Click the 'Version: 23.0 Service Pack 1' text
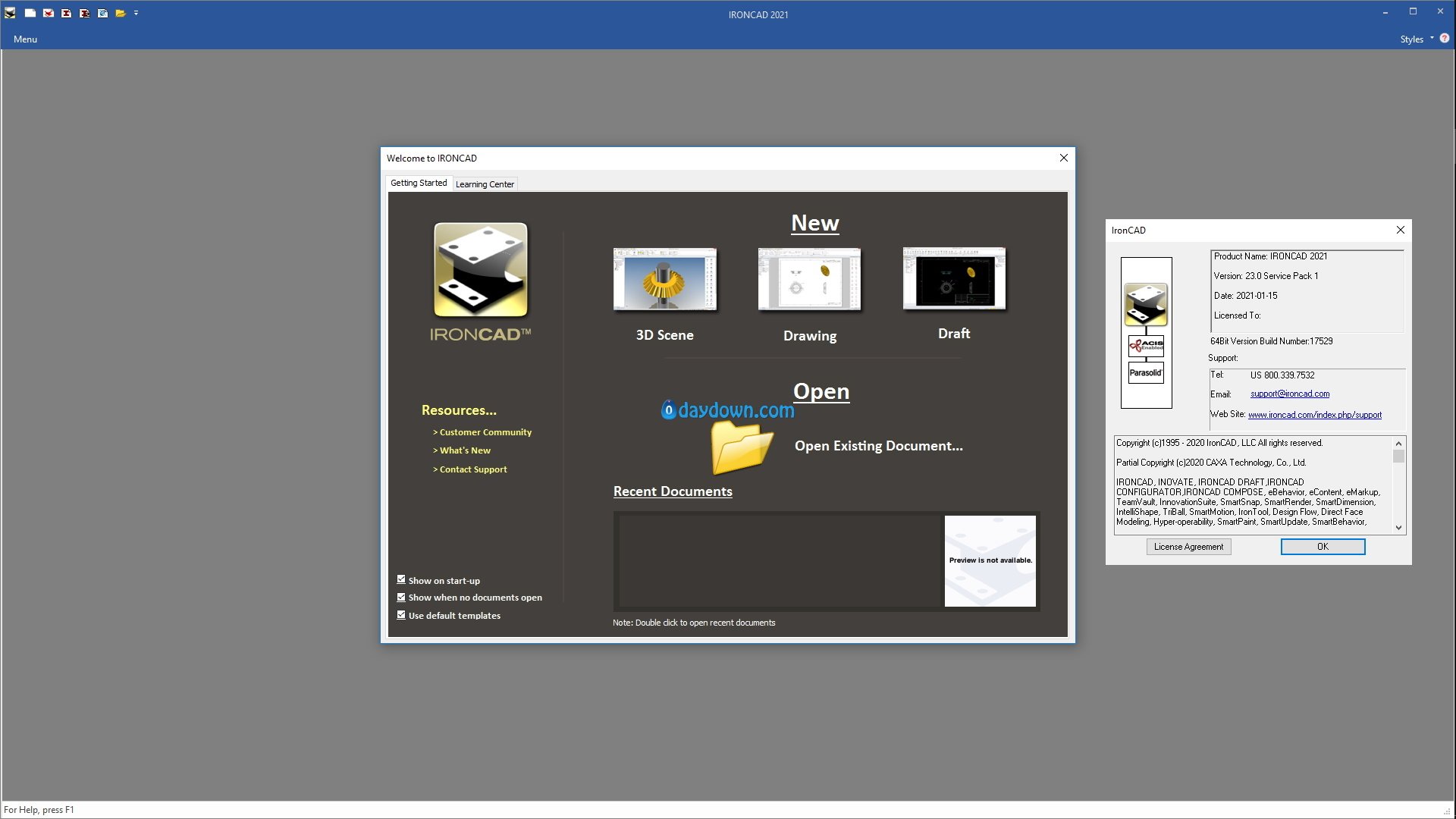 (x=1266, y=276)
